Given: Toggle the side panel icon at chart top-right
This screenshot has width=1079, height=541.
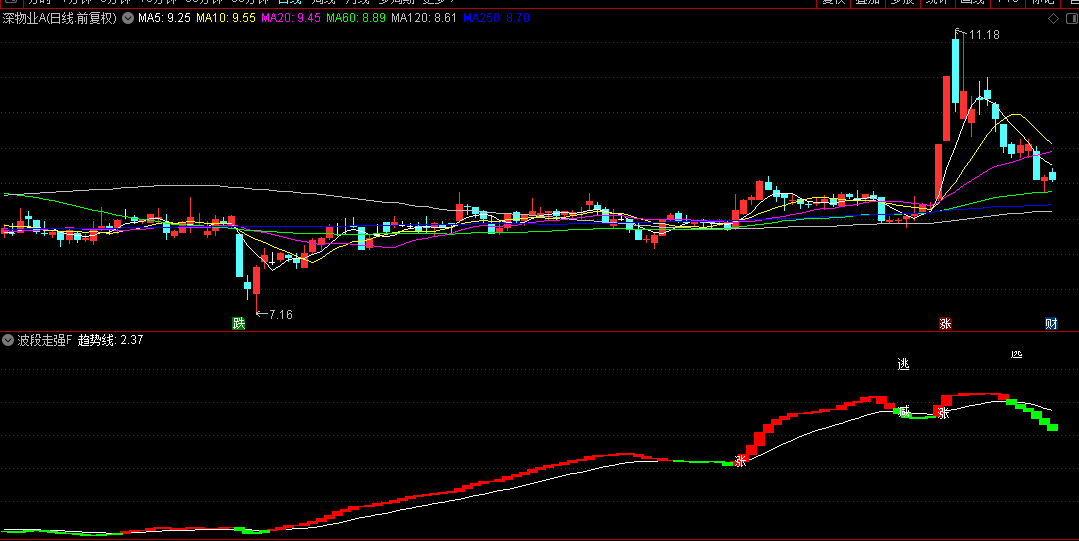Looking at the screenshot, I should click(1069, 19).
